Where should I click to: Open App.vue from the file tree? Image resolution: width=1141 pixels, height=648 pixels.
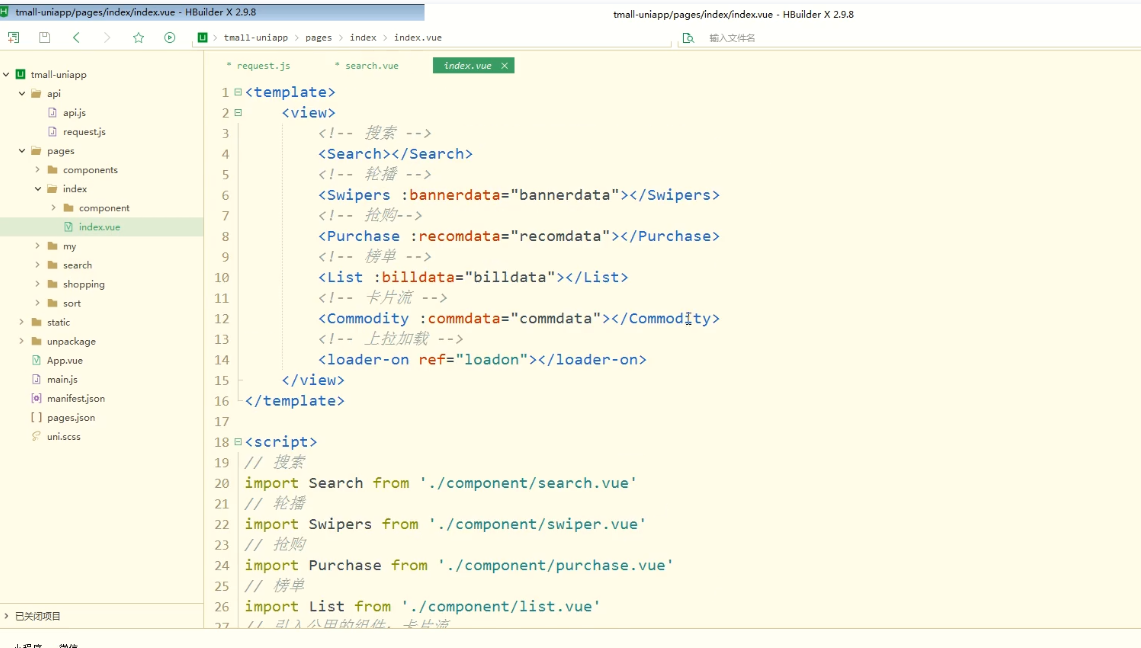point(65,360)
